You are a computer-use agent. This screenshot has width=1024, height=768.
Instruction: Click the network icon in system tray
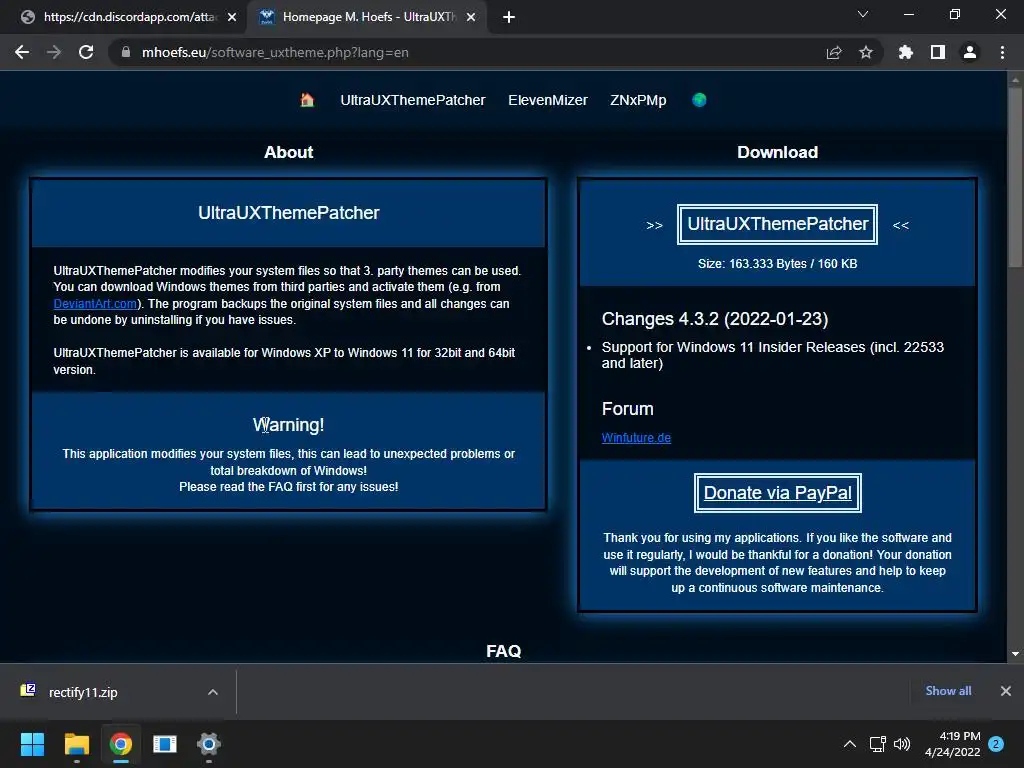pos(877,744)
